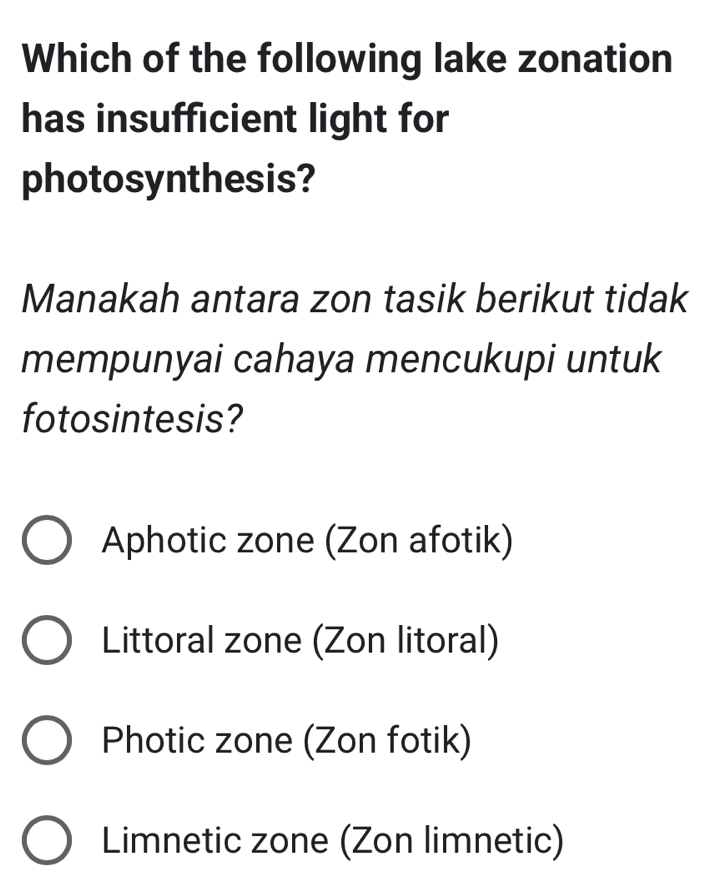This screenshot has width=715, height=887.
Task: Choose the answer option labeled Zon fotik
Action: pos(288,740)
